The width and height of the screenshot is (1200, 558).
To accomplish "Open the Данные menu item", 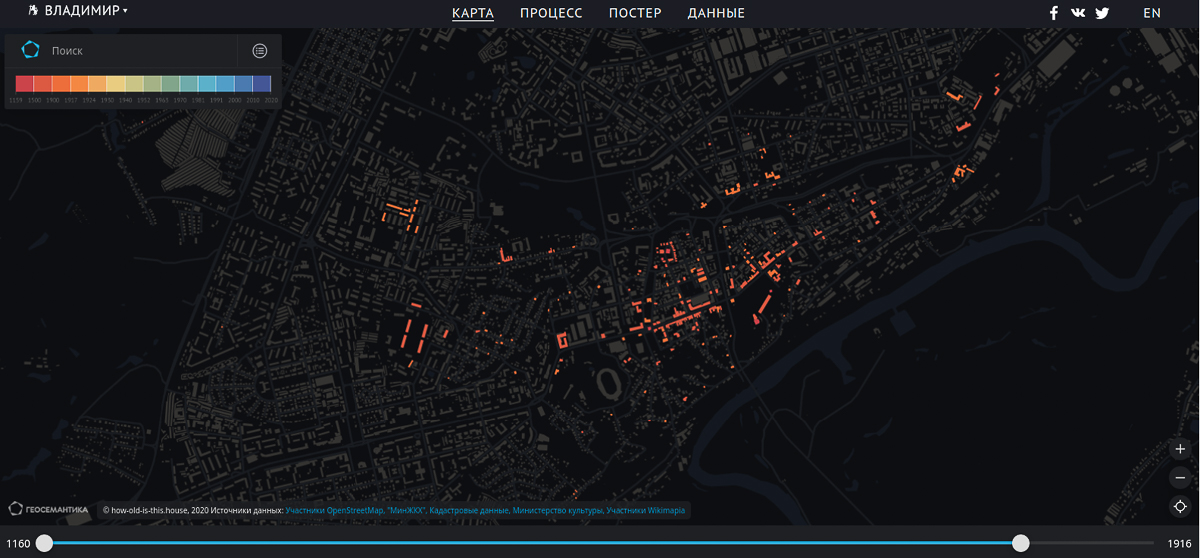I will click(x=716, y=13).
